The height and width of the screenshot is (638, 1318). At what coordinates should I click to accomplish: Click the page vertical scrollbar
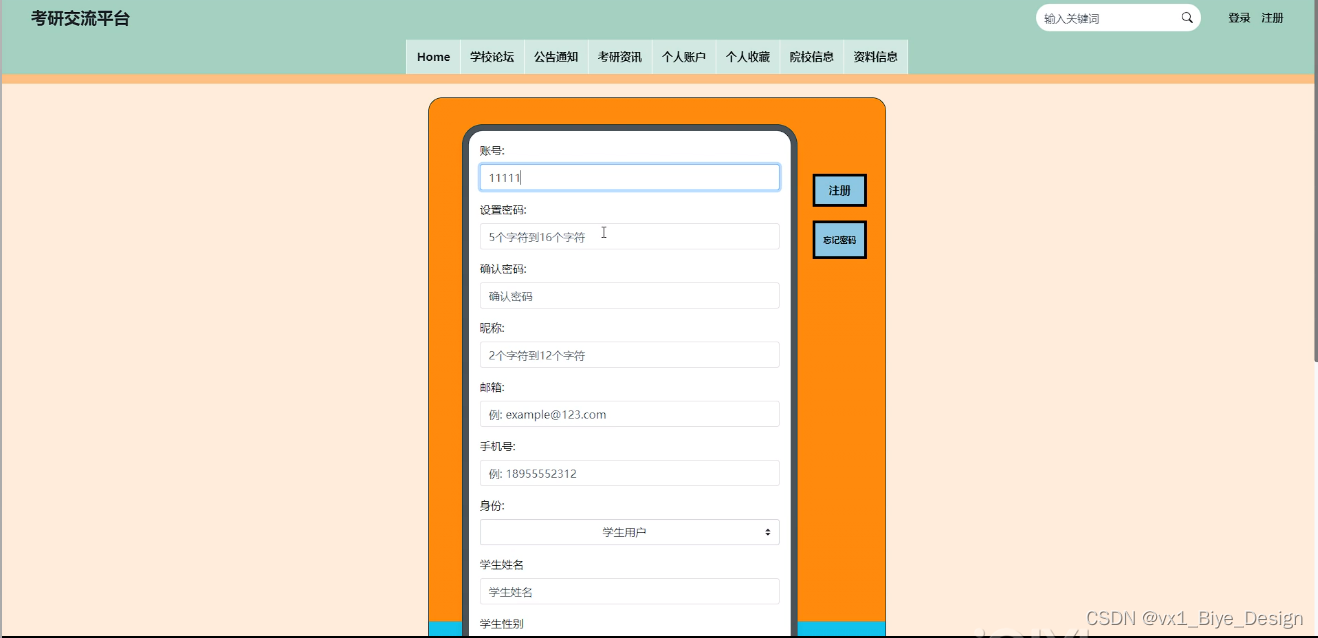1314,180
